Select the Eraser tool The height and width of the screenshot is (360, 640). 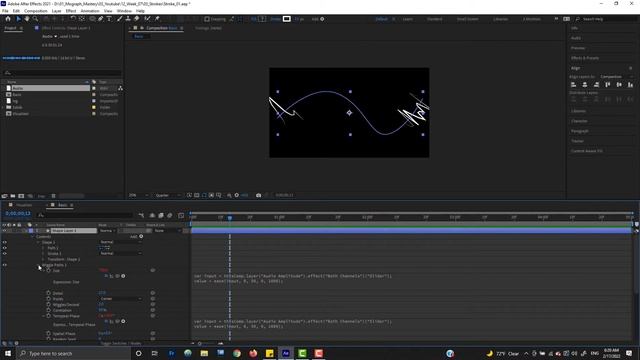(137, 19)
